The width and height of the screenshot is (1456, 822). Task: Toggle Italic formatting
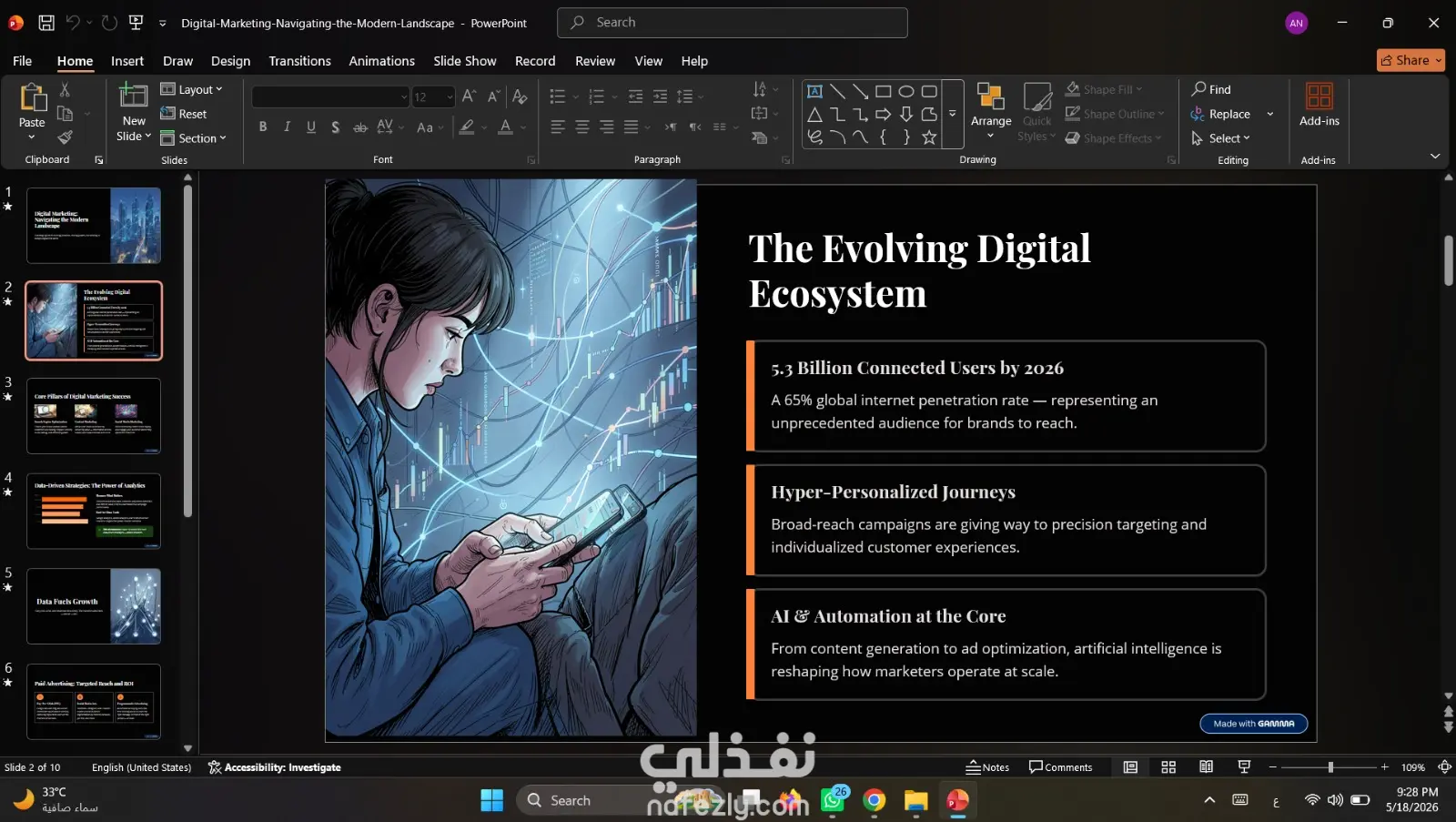287,127
